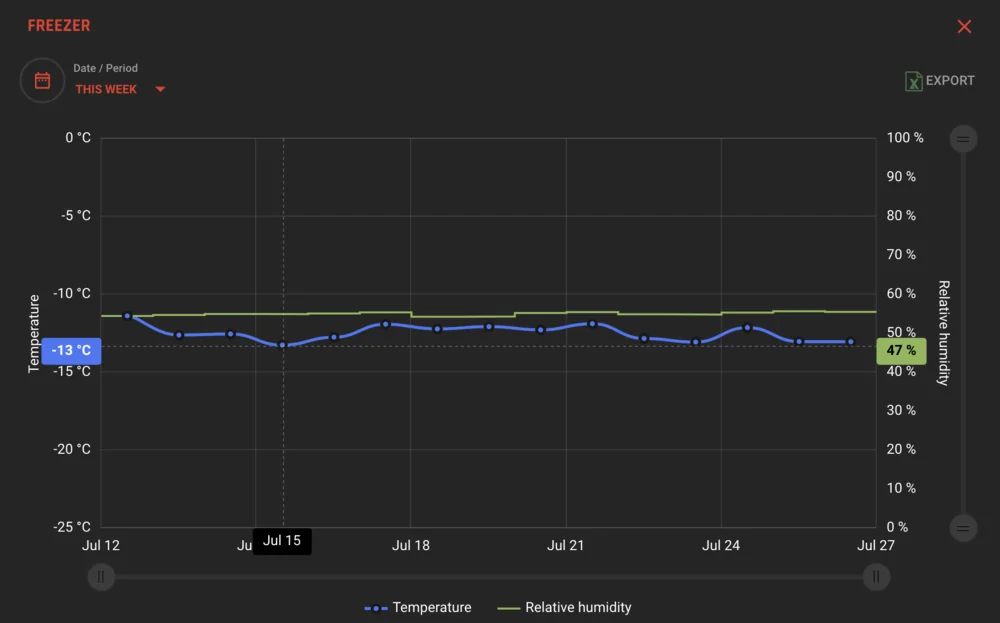Click the Jul 24 x-axis label
Screen dimensions: 1000x623
coord(721,545)
